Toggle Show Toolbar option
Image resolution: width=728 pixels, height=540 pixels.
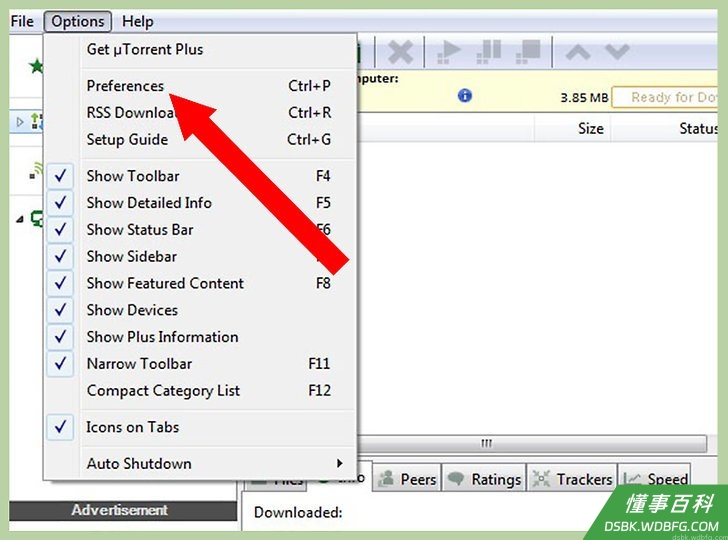coord(201,176)
